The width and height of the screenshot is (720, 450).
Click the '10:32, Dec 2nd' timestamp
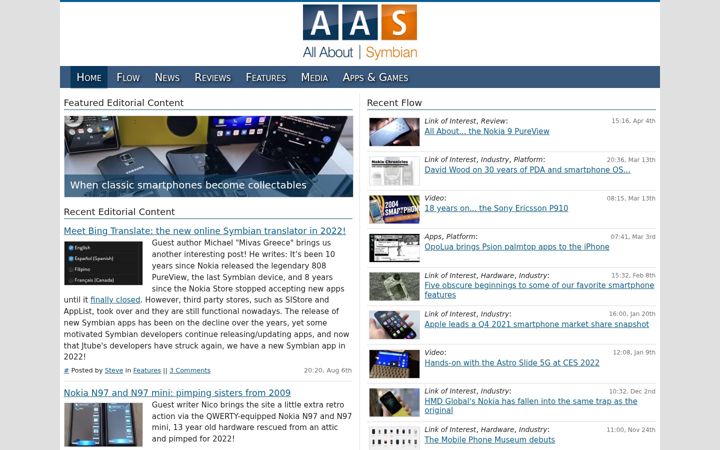632,392
